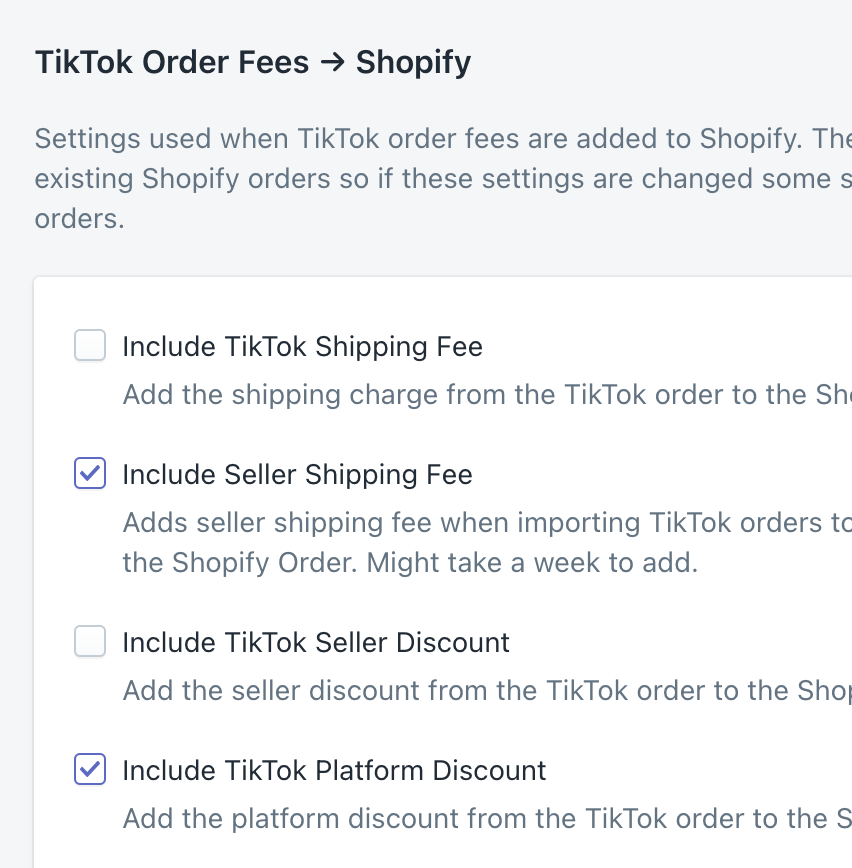Click the "TikTok Order Fees" heading text
Viewport: 852px width, 868px height.
[172, 63]
